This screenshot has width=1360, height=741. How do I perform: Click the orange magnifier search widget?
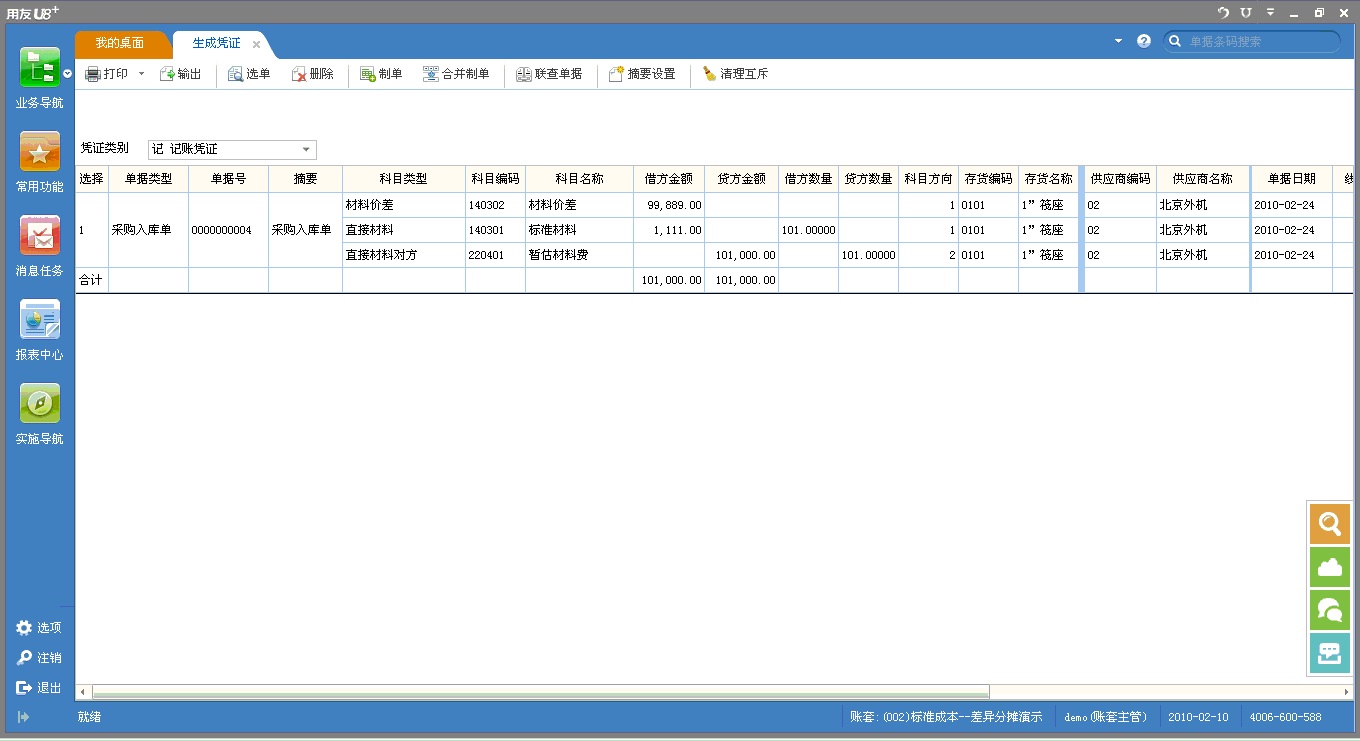[1330, 524]
